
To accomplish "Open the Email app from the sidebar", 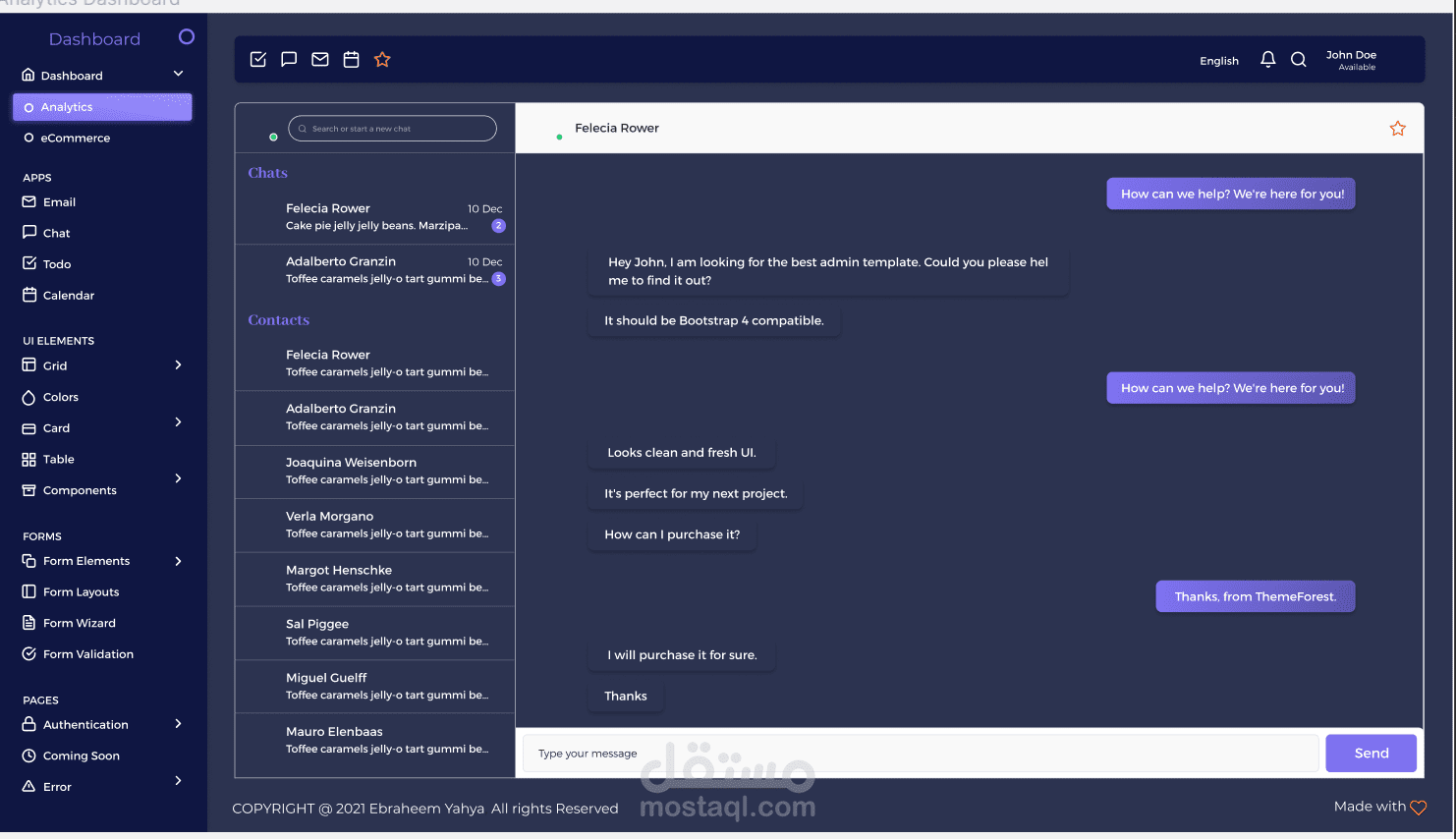I will pyautogui.click(x=59, y=201).
